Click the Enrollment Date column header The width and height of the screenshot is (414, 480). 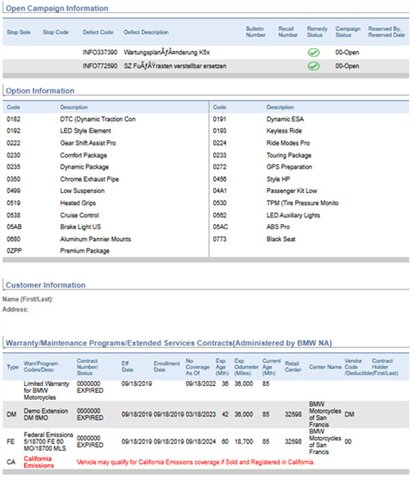[167, 367]
